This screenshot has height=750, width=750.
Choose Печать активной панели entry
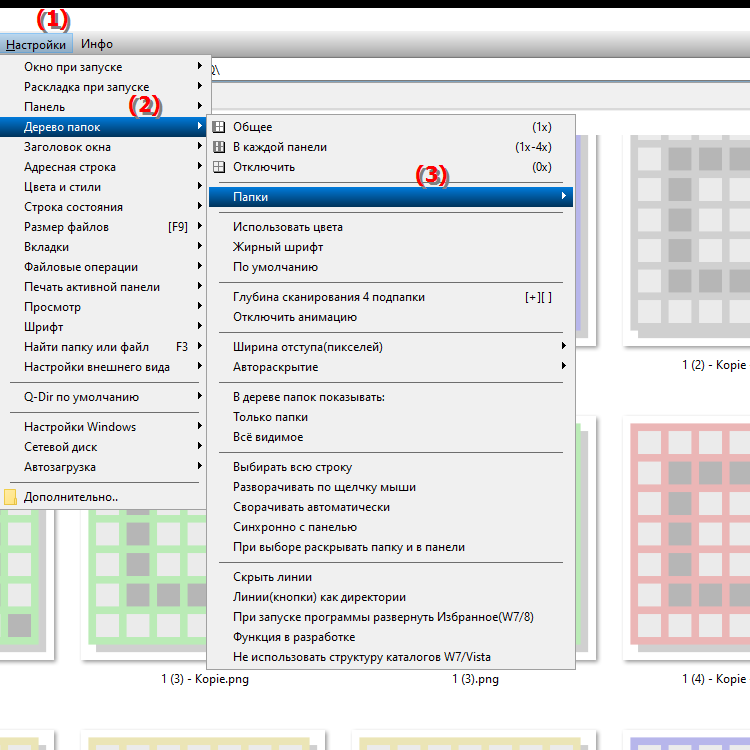click(103, 287)
